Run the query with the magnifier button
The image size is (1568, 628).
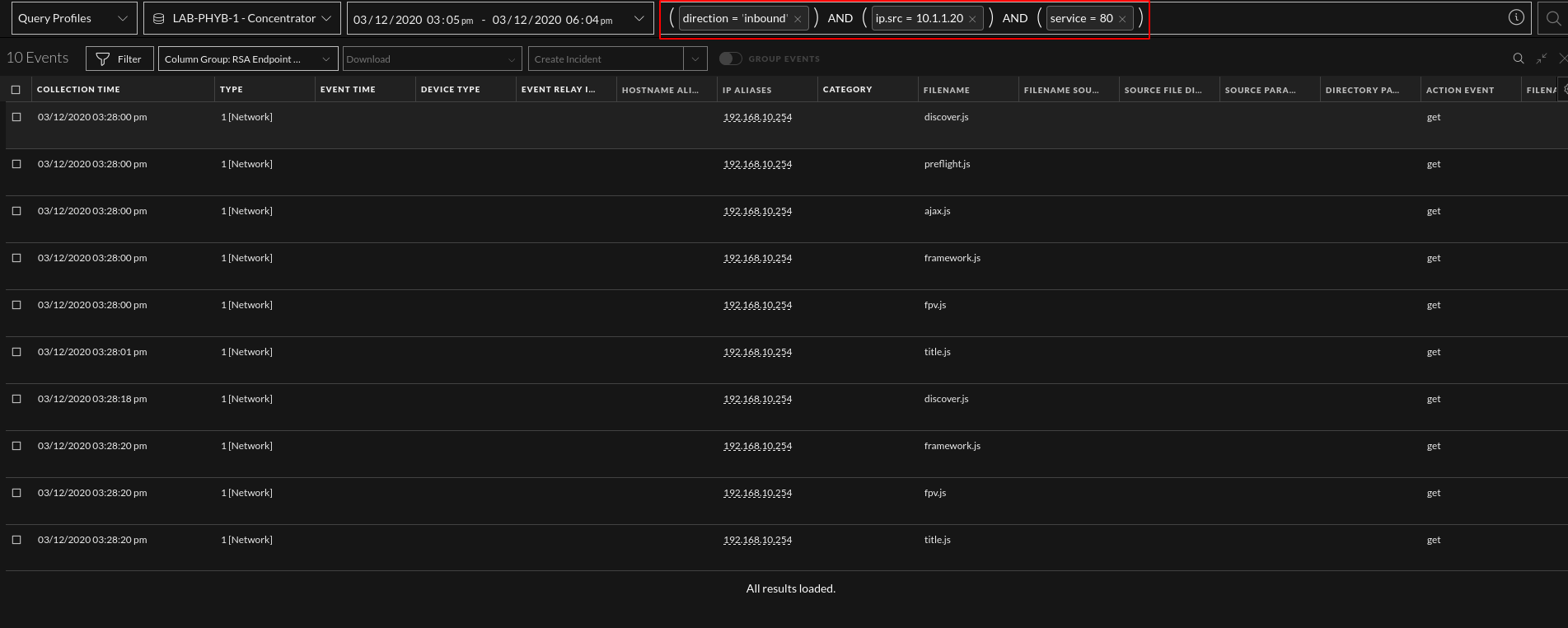click(1553, 18)
